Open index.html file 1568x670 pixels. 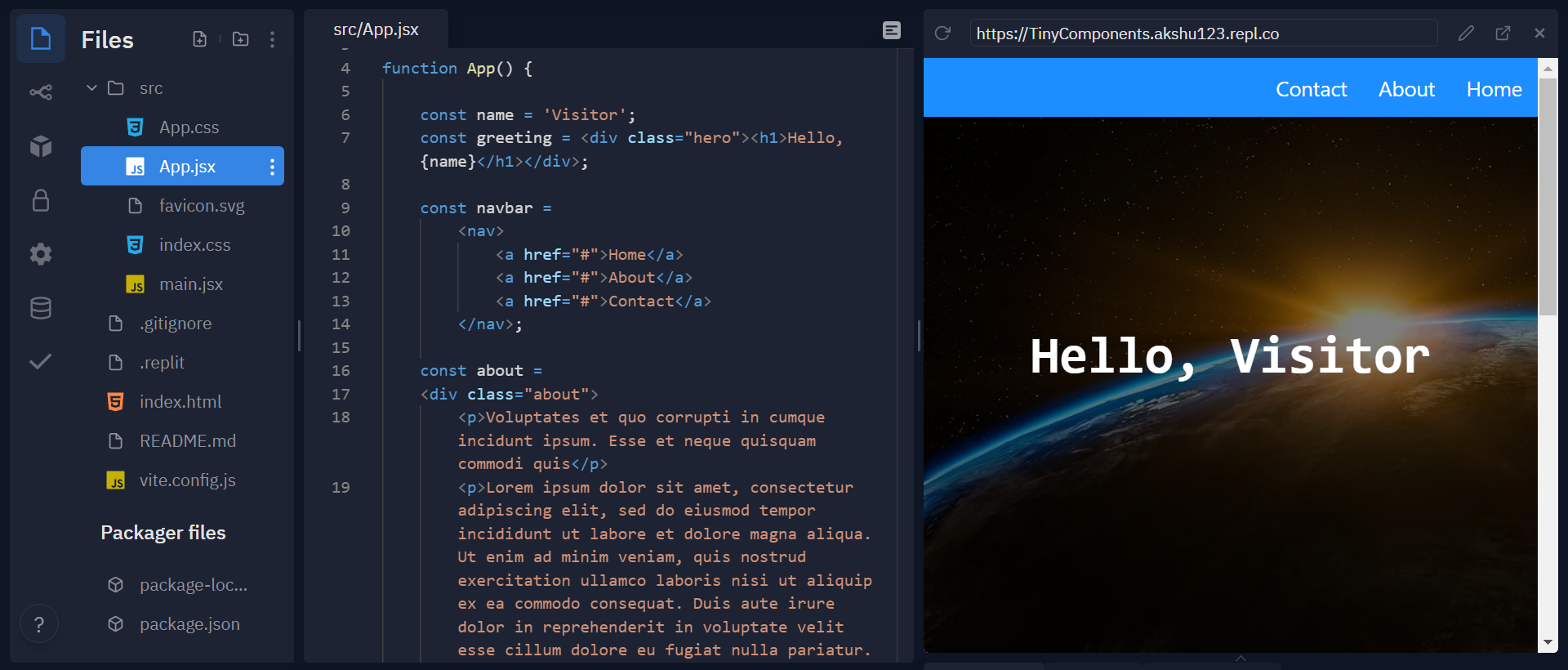[182, 402]
